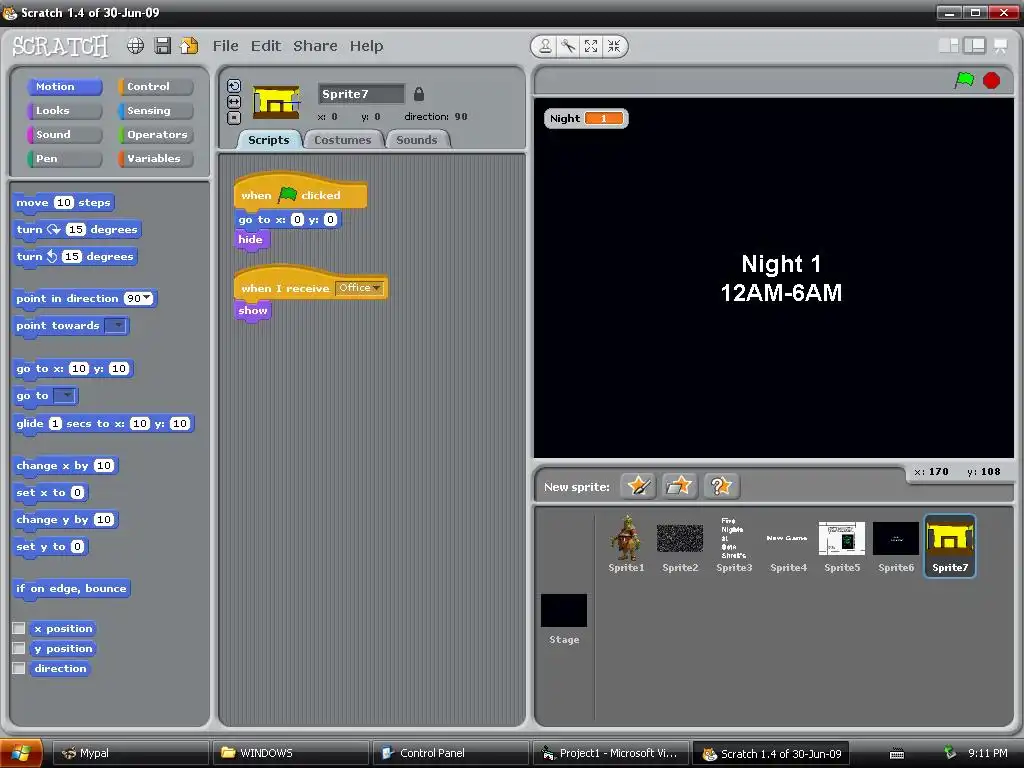Select the shrink sprite tool
Viewport: 1024px width, 768px height.
pos(614,46)
